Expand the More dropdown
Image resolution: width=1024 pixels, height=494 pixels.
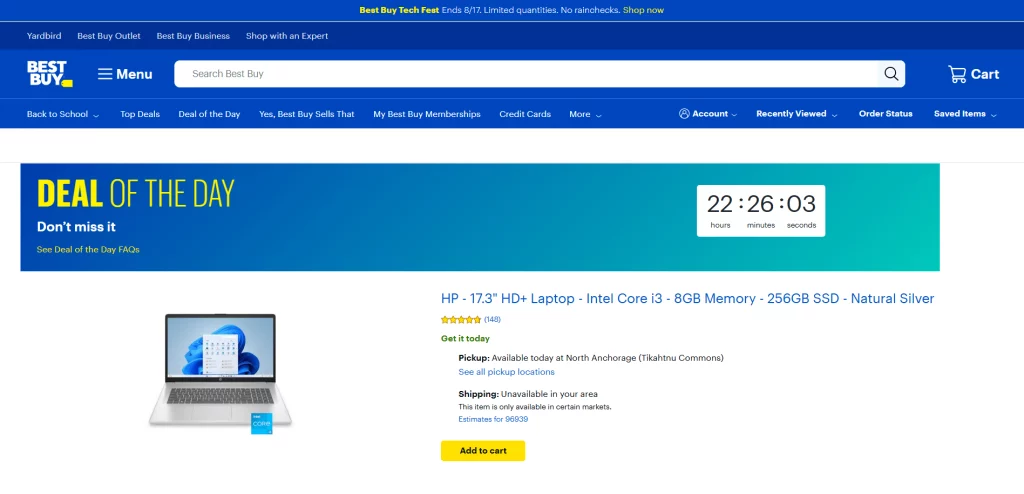click(585, 114)
